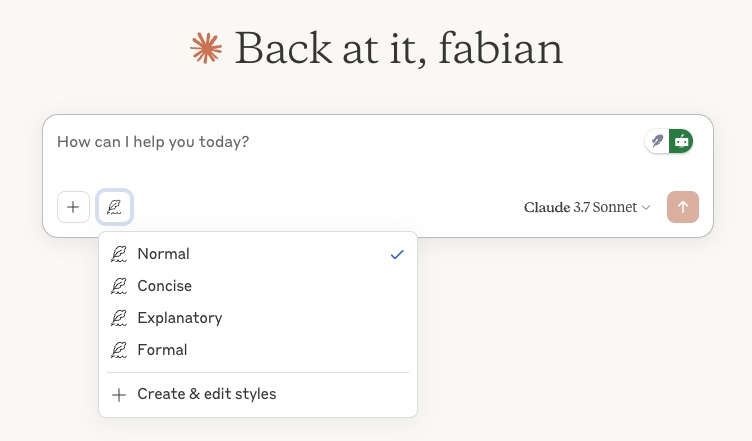Click the quill icon beside Formal
This screenshot has width=752, height=441.
[119, 350]
